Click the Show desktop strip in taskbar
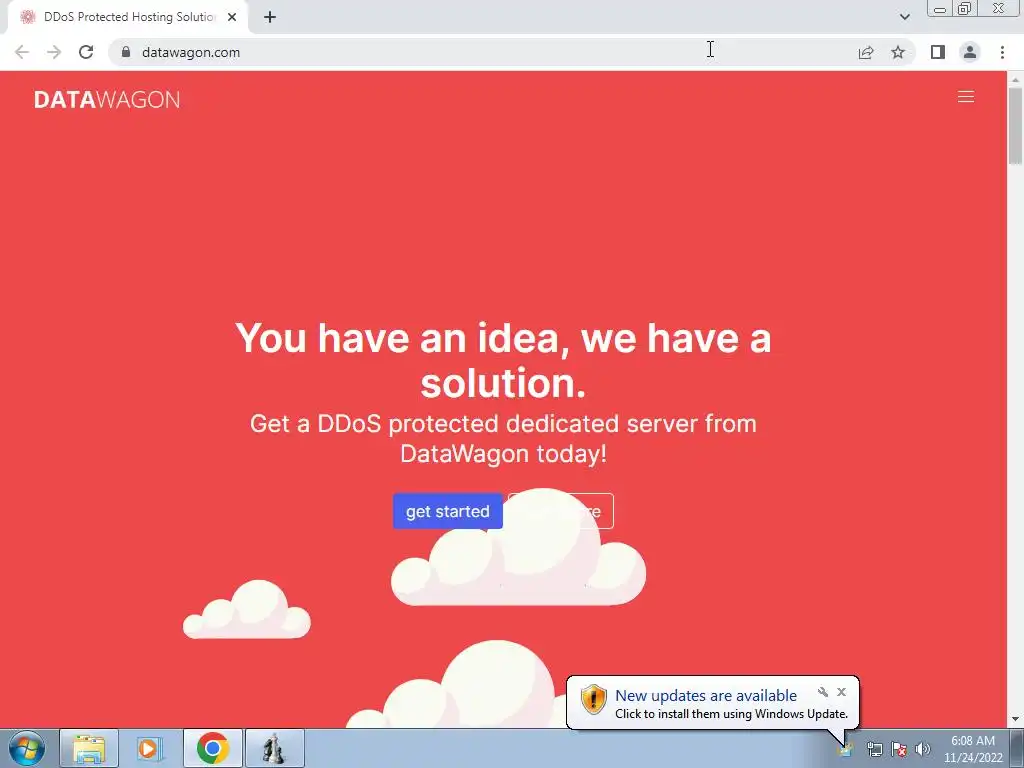1024x768 pixels. 1017,749
